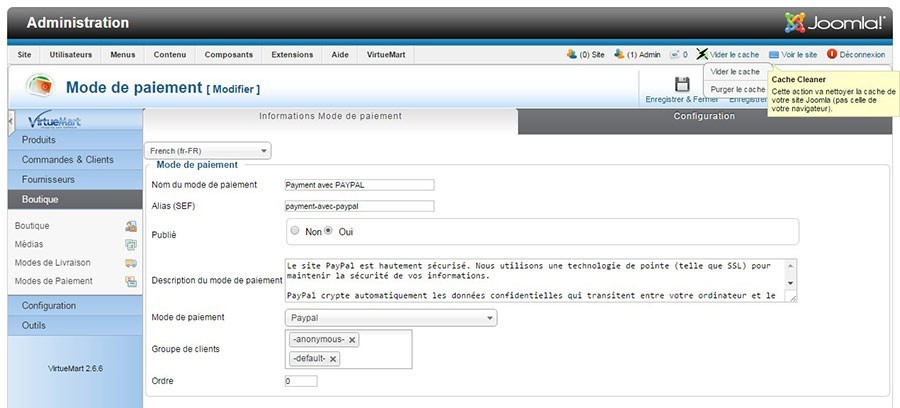Open the Menus menu
The width and height of the screenshot is (900, 408).
coord(123,55)
